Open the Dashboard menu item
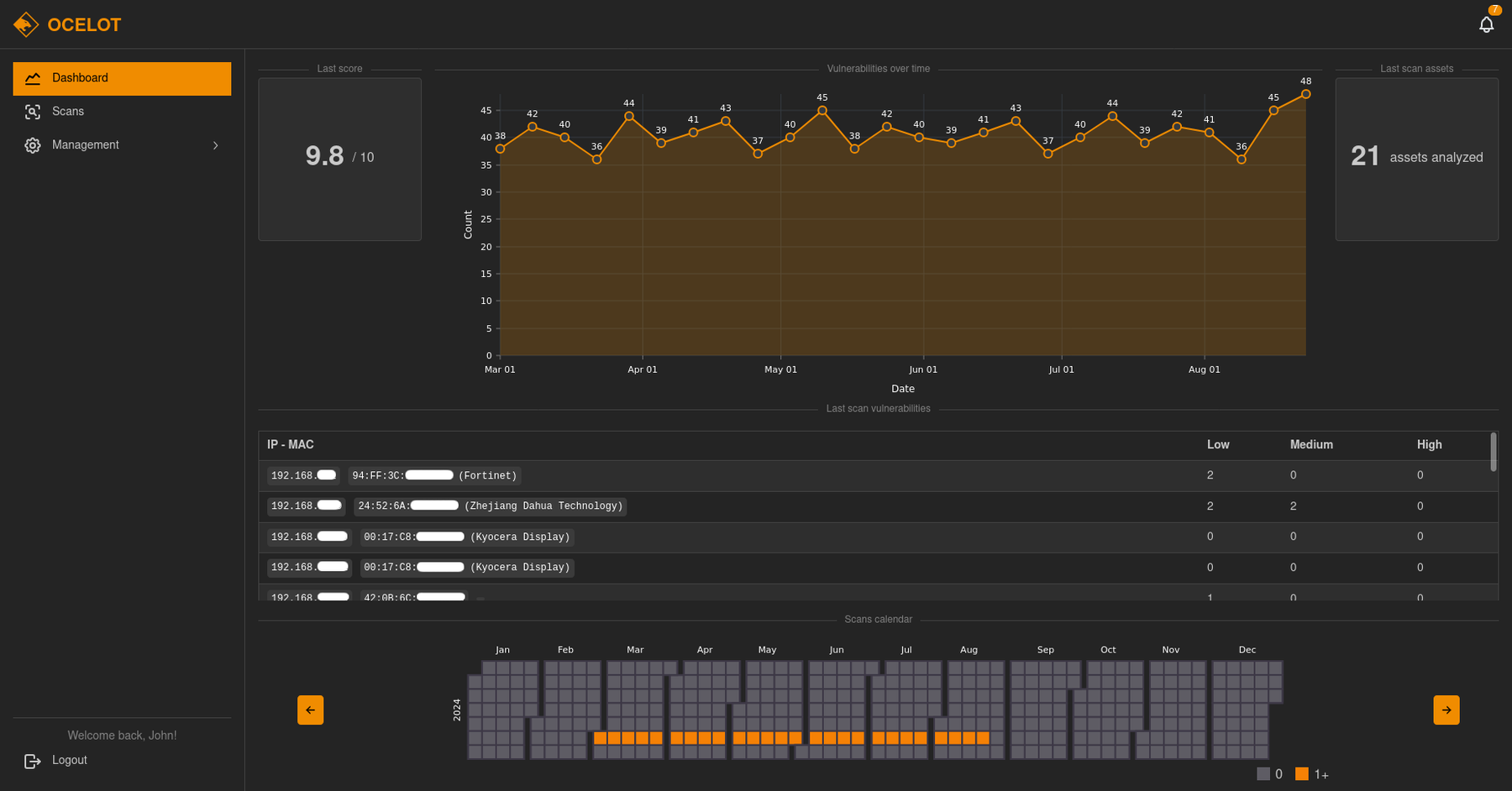 (x=122, y=78)
